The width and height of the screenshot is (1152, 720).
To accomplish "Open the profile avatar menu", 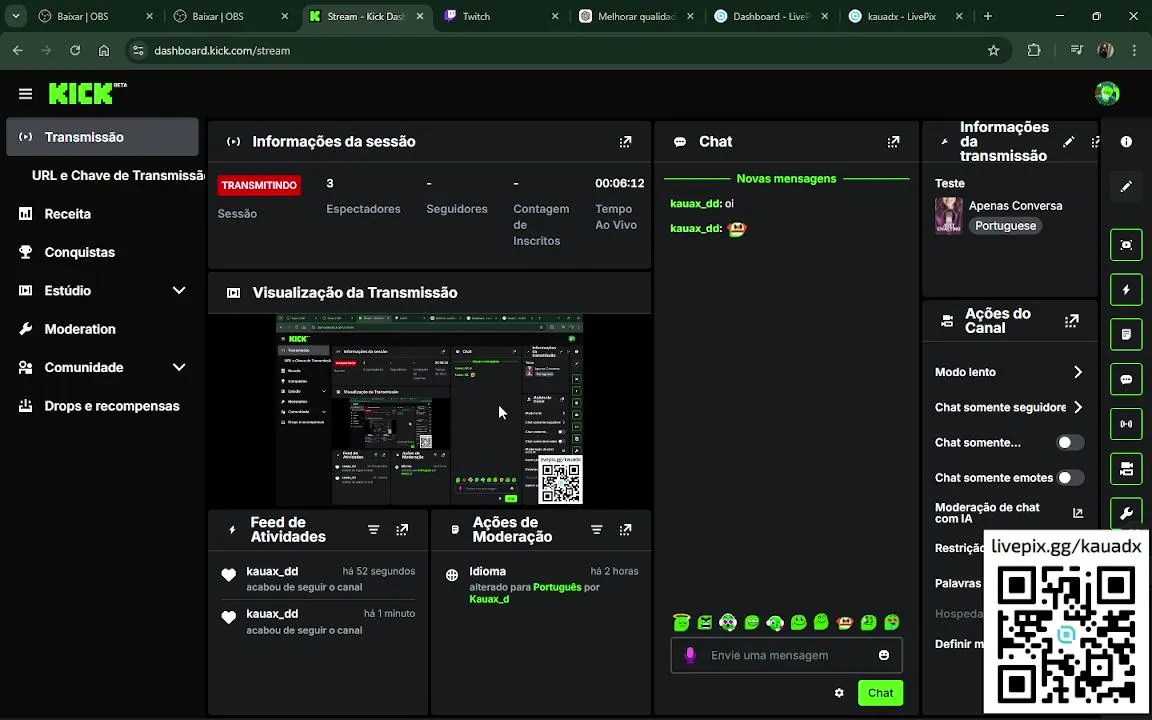I will (1106, 93).
